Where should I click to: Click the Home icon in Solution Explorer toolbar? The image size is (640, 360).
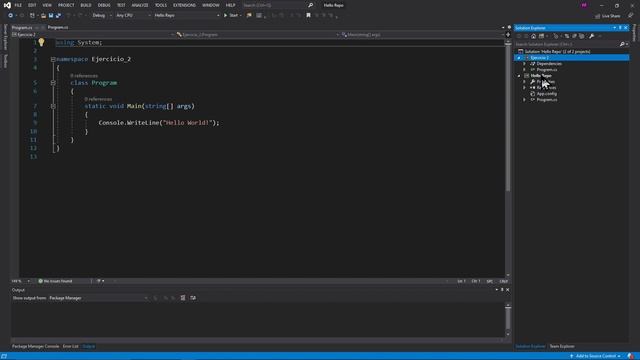point(533,36)
